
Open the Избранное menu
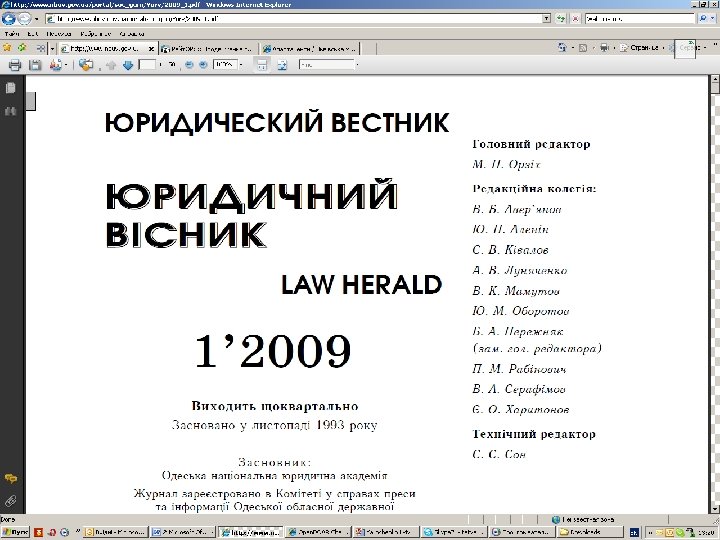click(x=96, y=34)
